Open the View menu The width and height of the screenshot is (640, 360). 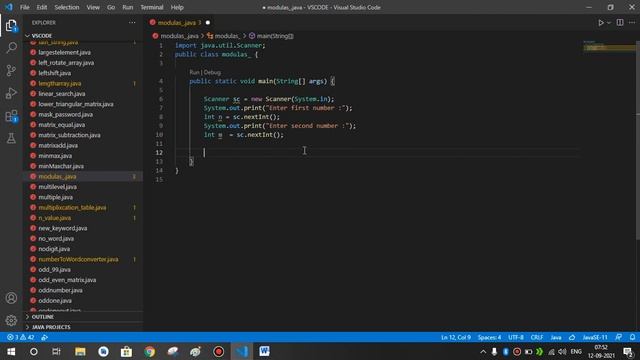click(93, 7)
